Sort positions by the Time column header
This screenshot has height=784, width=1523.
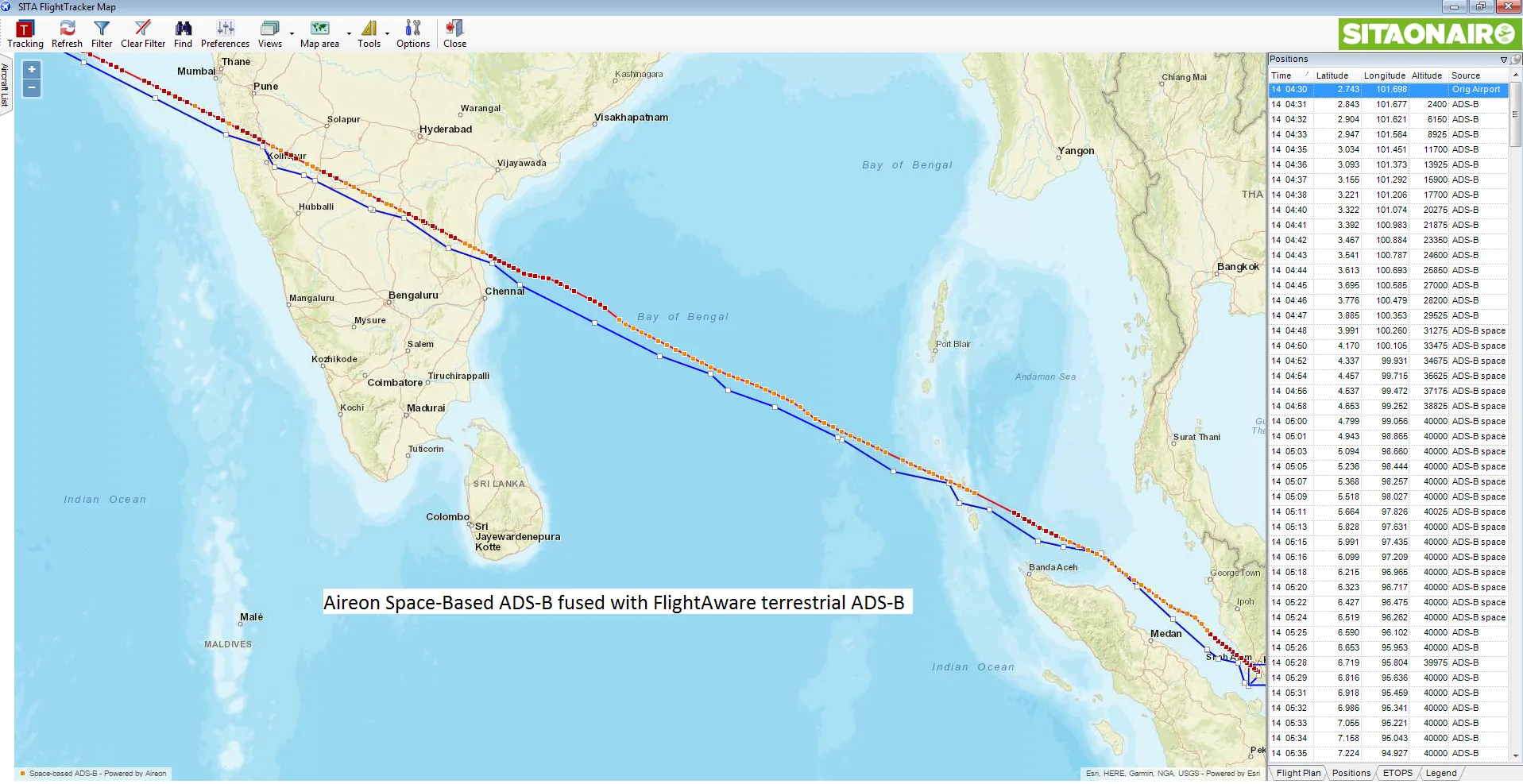pos(1281,75)
